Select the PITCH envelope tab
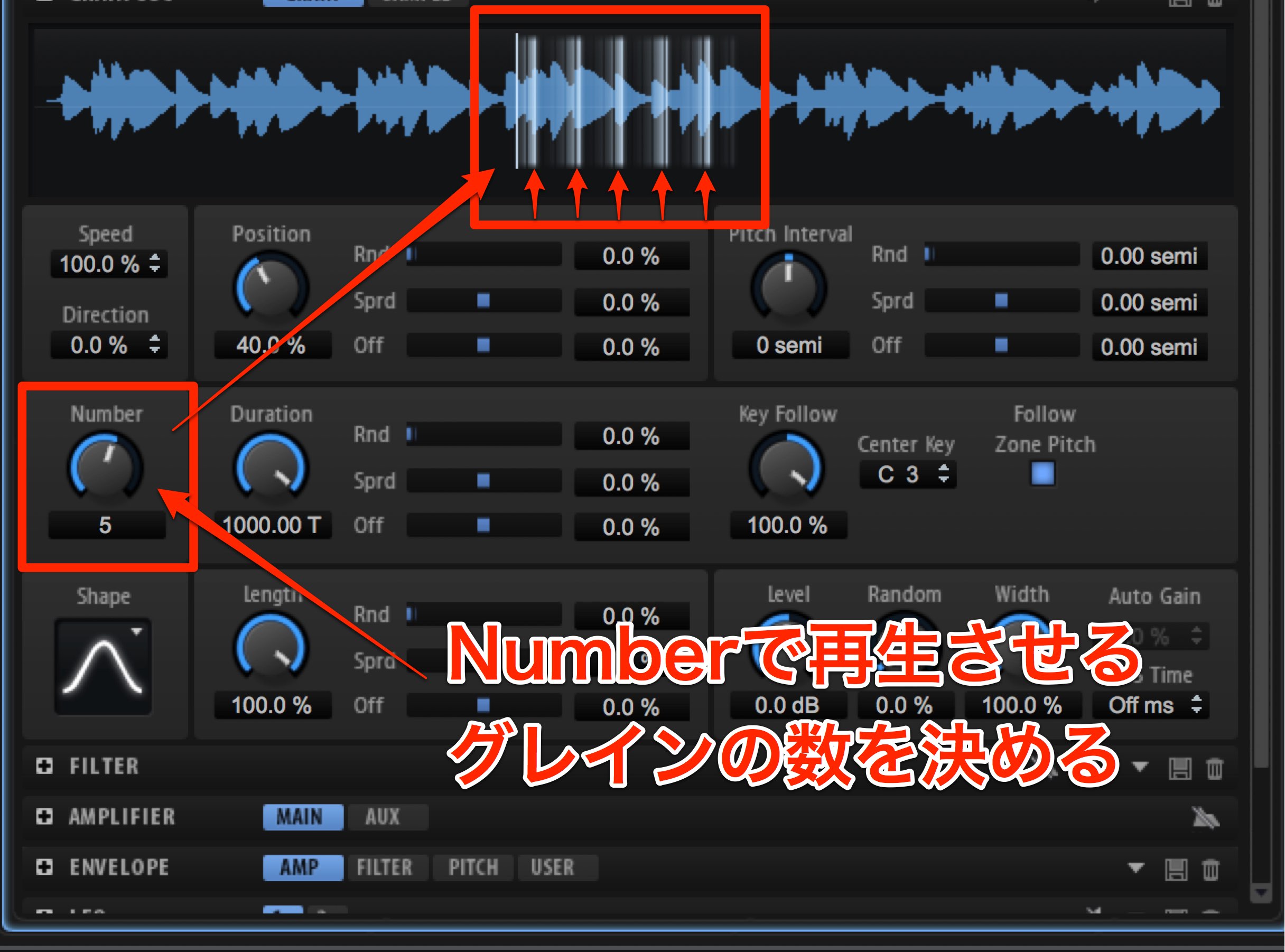 pyautogui.click(x=472, y=867)
